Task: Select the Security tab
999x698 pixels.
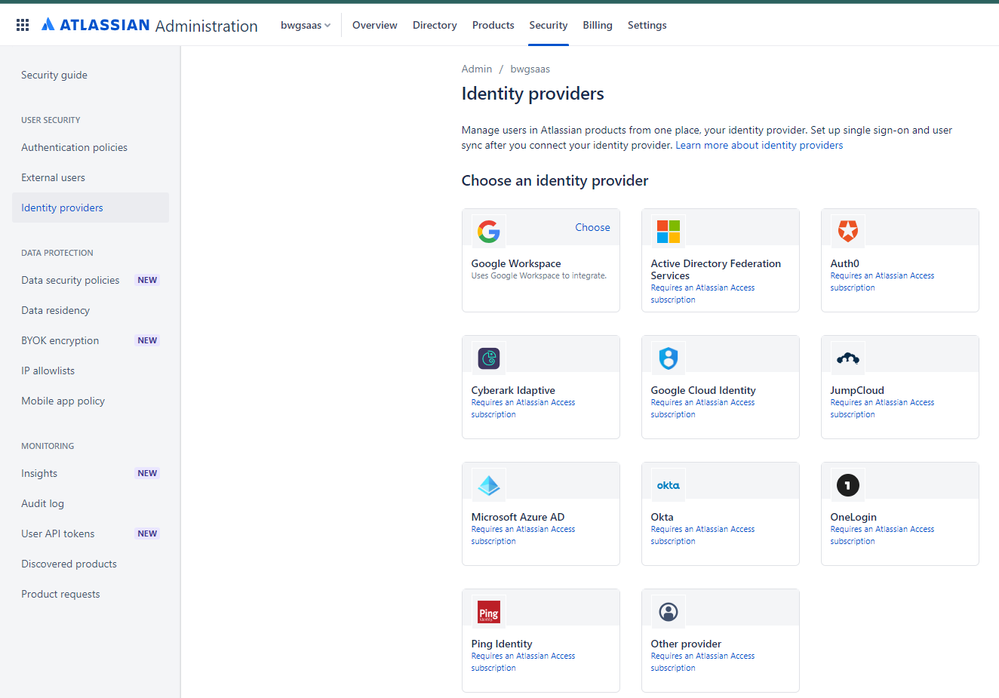Action: [x=548, y=25]
